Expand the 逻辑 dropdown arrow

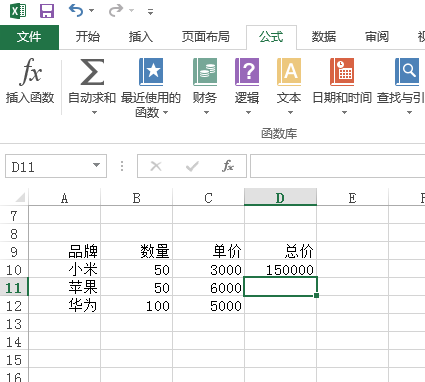tap(248, 113)
